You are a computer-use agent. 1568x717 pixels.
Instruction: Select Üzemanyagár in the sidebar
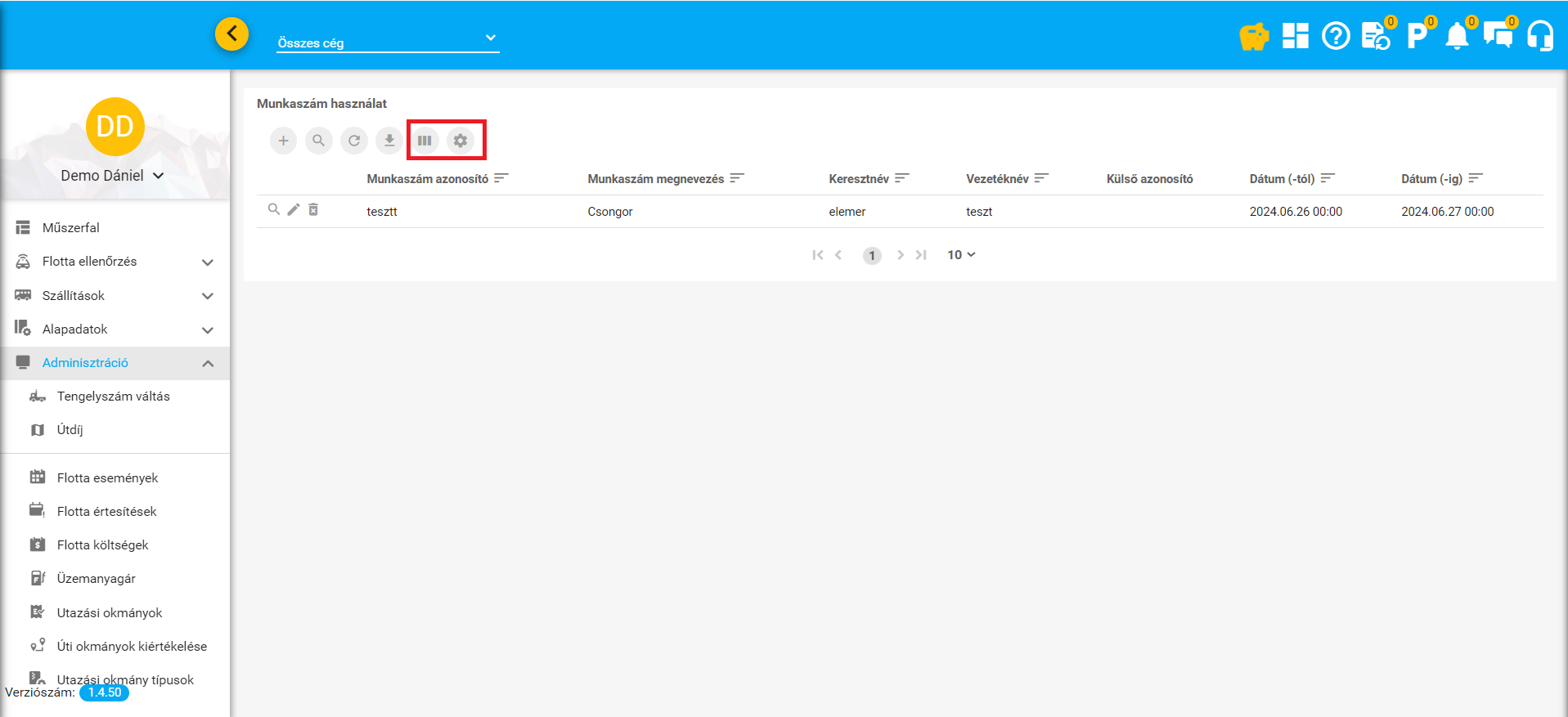[x=96, y=579]
